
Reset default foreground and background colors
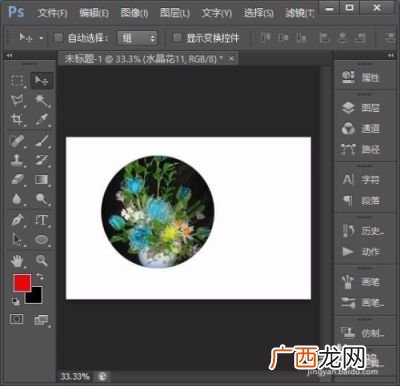[x=16, y=302]
